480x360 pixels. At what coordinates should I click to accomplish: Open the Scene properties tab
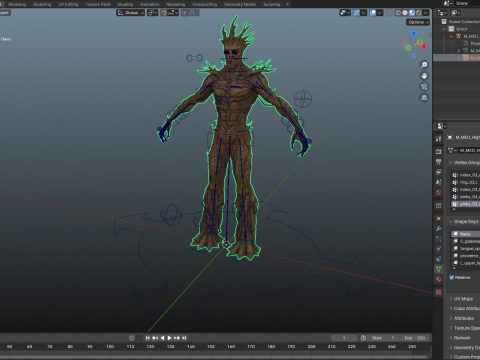[439, 182]
